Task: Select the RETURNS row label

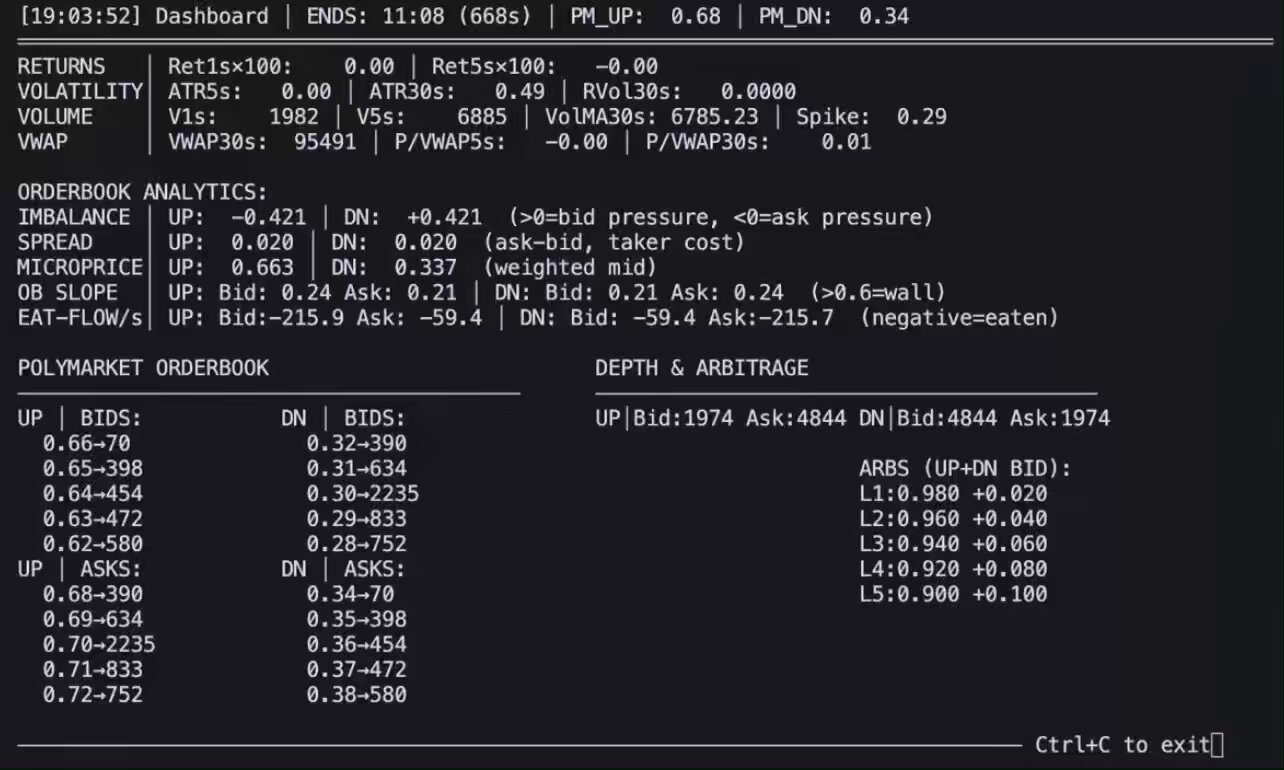Action: pyautogui.click(x=61, y=67)
